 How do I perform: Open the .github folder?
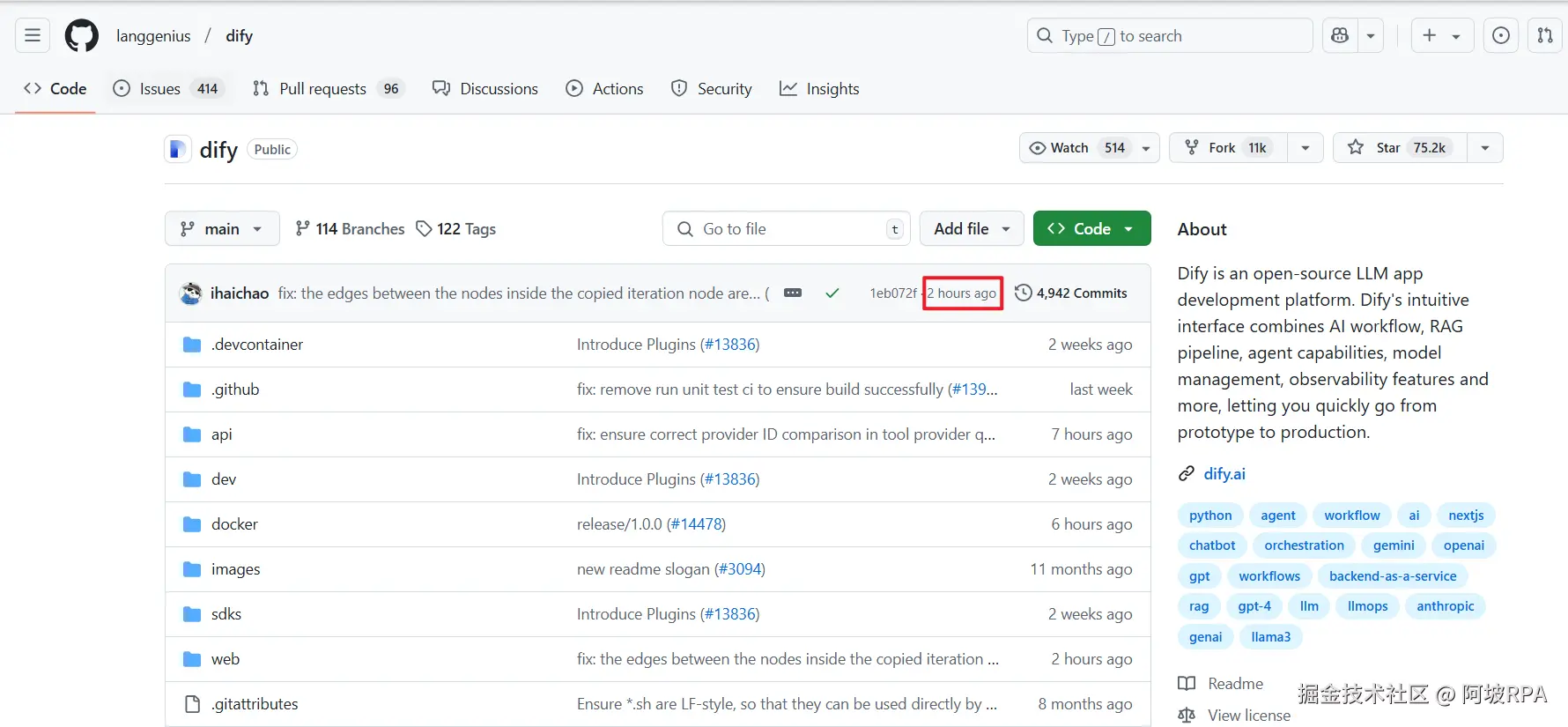235,389
